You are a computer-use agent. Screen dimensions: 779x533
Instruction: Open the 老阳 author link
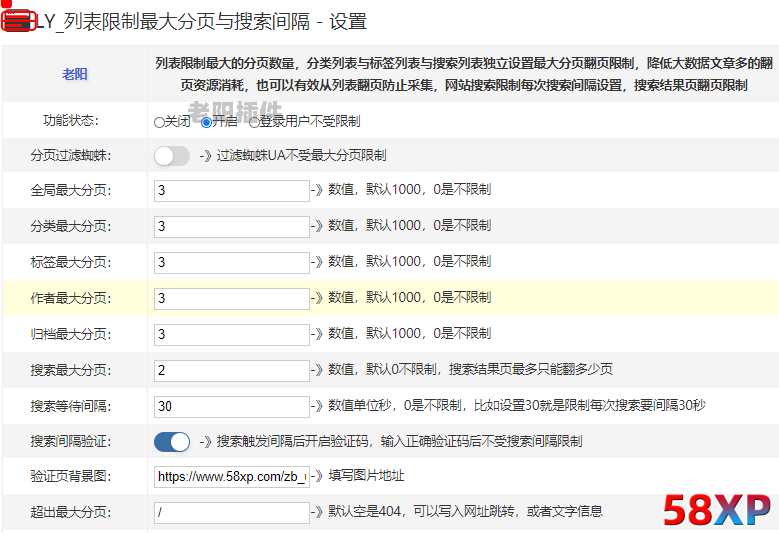tap(75, 75)
